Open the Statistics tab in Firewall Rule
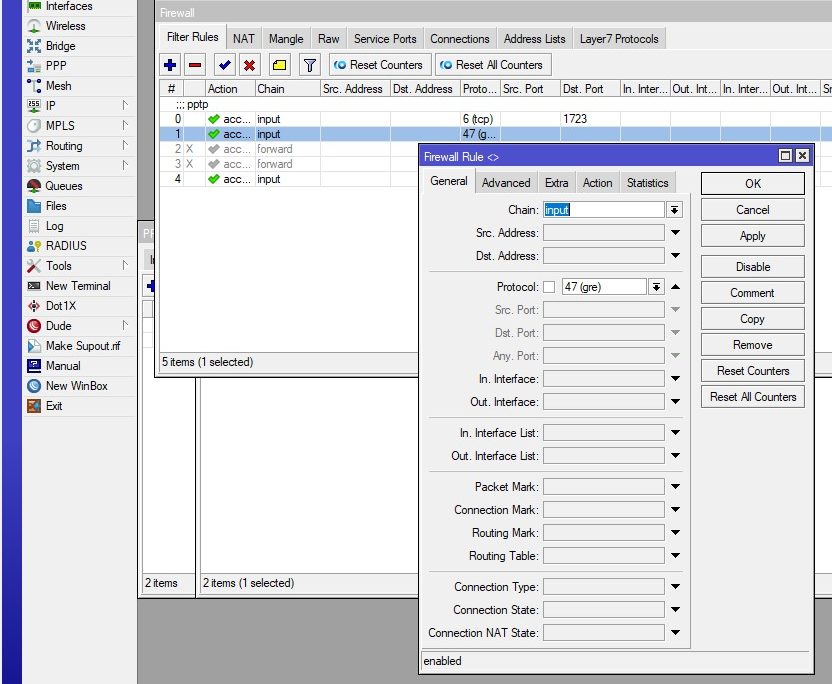832x684 pixels. [647, 183]
